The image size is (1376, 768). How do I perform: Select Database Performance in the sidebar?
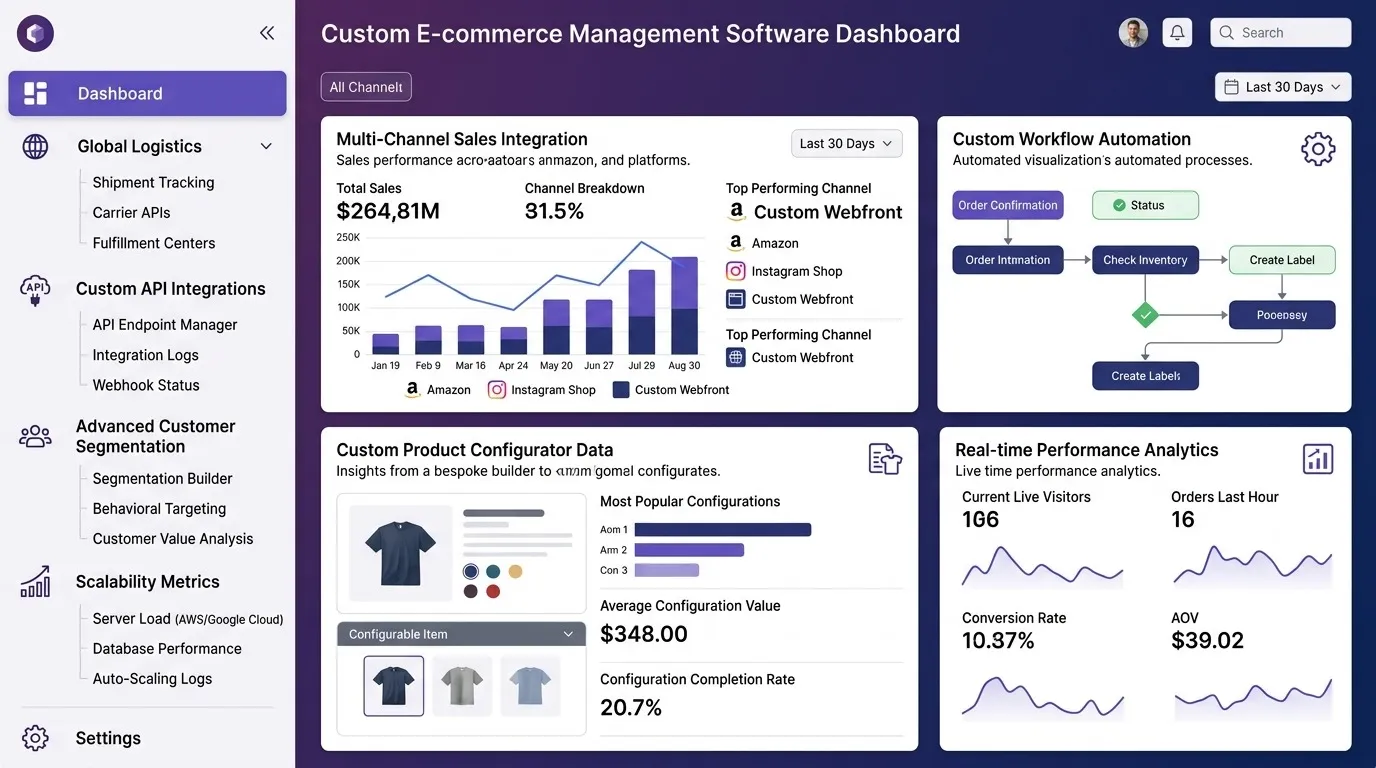coord(167,649)
